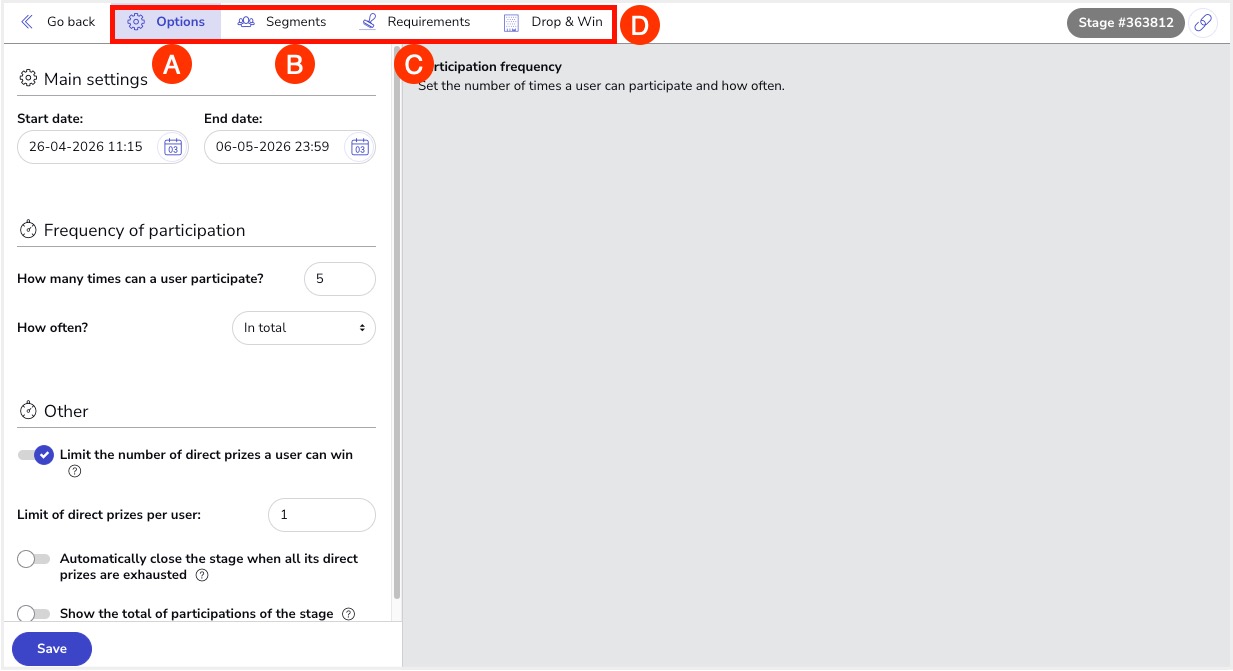Click the left panel vertical scrollbar
This screenshot has height=671, width=1233.
397,330
